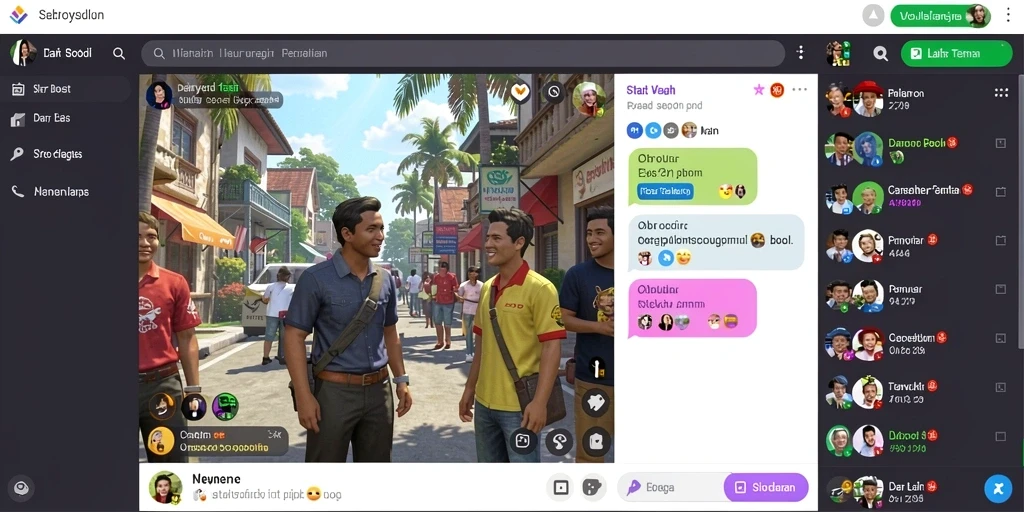Click the search icon beside Dart Soodl
Viewport: 1024px width, 512px height.
click(119, 54)
